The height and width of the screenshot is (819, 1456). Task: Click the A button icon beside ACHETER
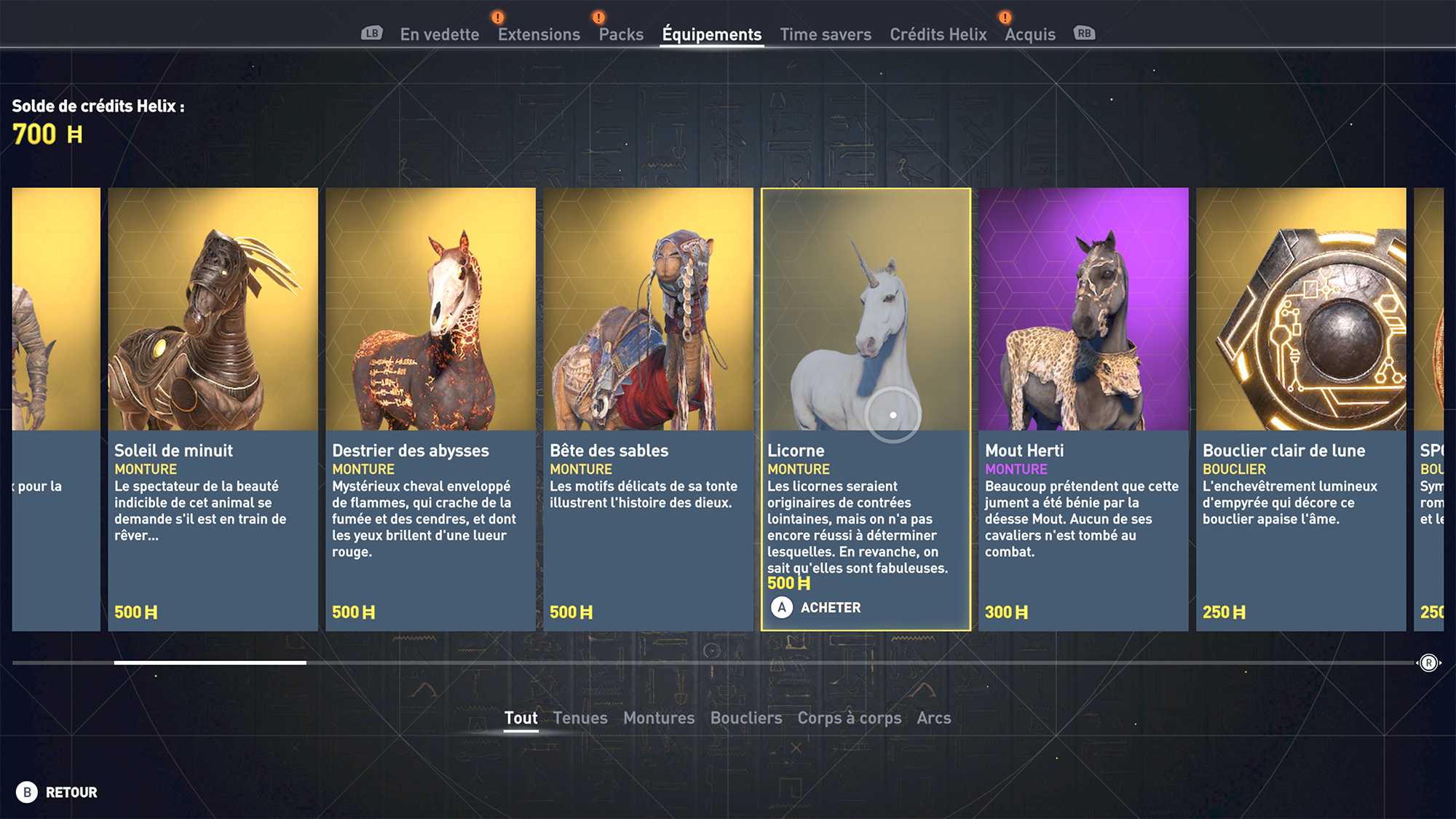[782, 607]
